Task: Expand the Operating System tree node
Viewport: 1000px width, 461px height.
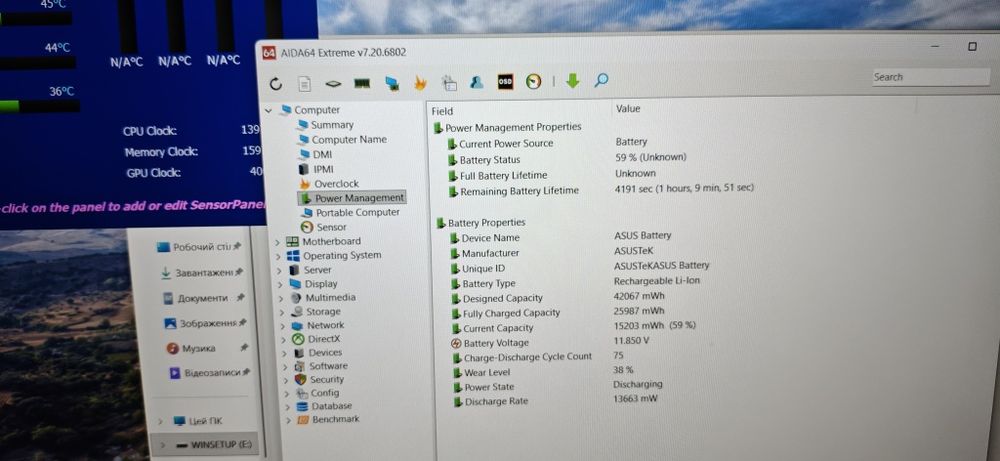Action: (x=278, y=256)
